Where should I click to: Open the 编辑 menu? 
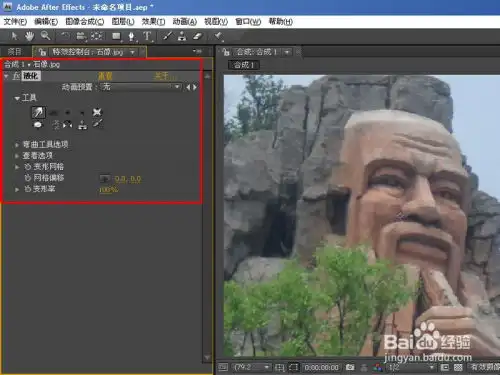point(46,22)
